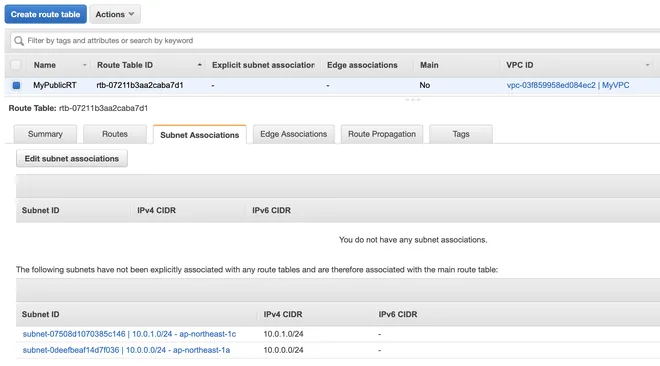Select the Subnet Associations tab
The width and height of the screenshot is (660, 366).
tap(200, 135)
